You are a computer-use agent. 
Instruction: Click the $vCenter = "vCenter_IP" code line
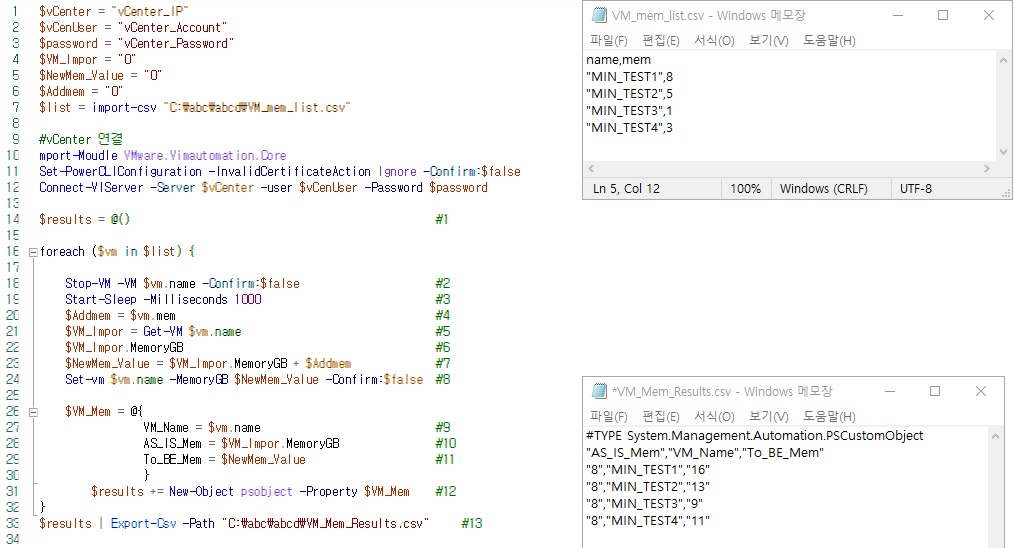[x=113, y=12]
